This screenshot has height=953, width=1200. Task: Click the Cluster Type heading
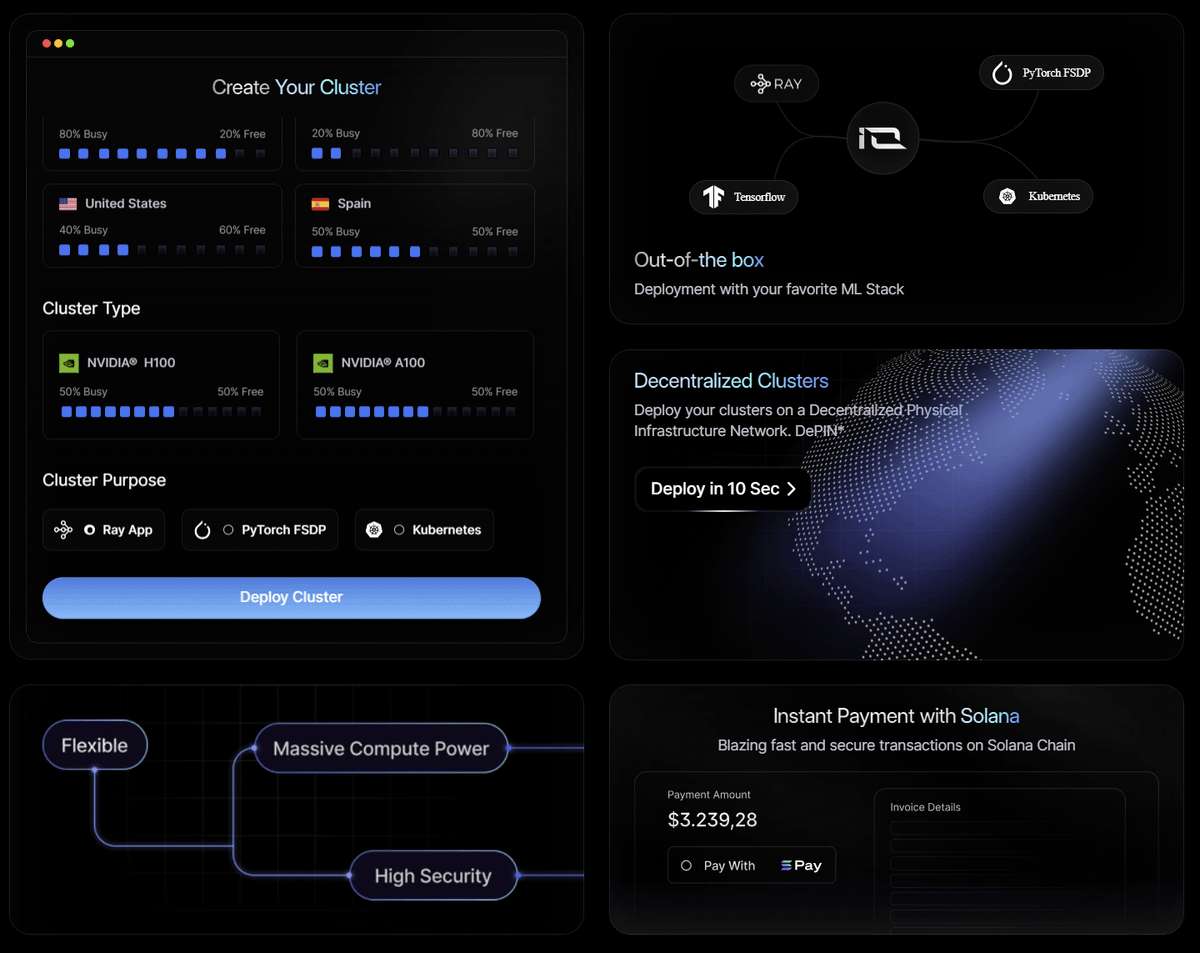point(91,308)
